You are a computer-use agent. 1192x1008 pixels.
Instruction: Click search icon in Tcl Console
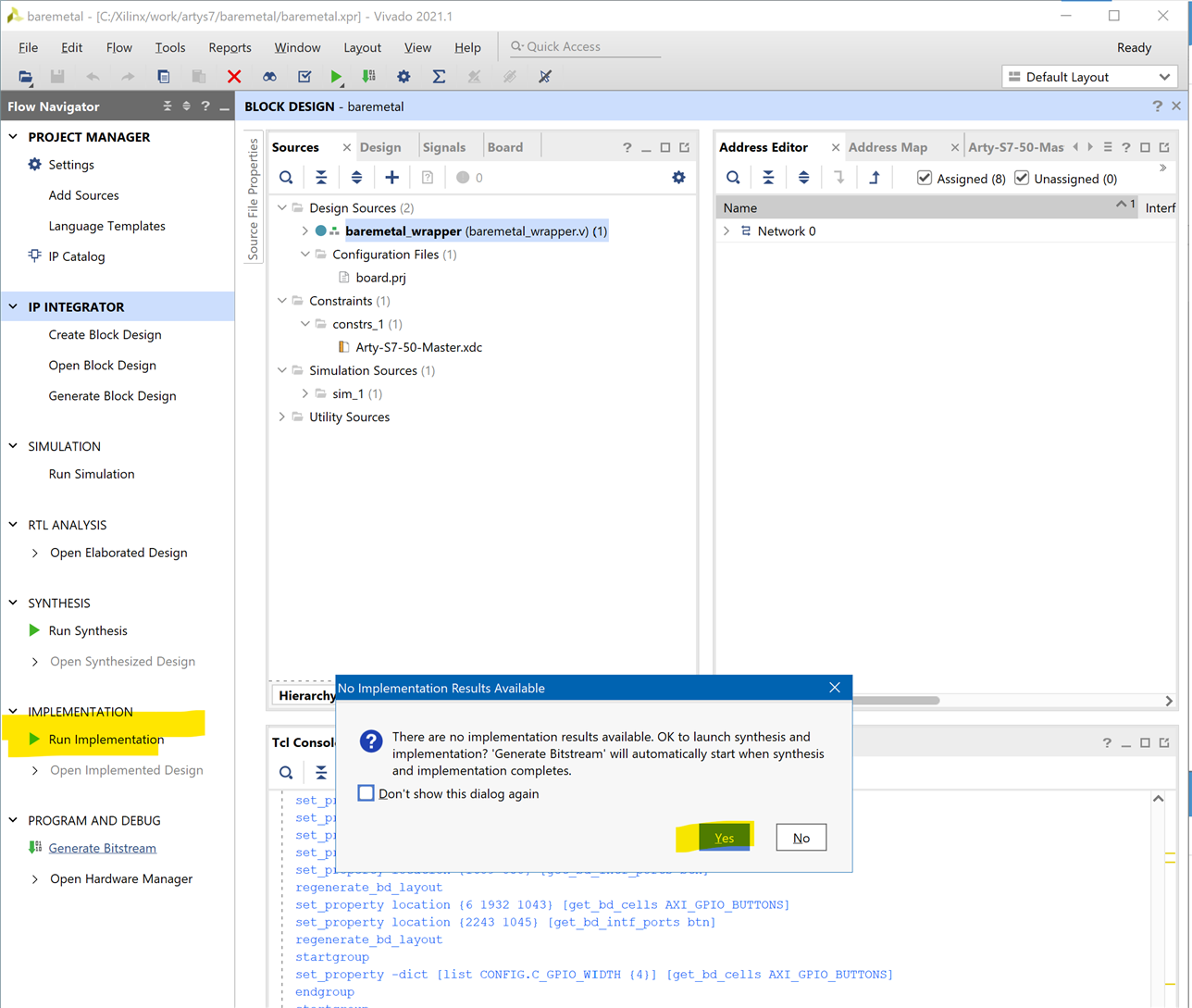(286, 772)
